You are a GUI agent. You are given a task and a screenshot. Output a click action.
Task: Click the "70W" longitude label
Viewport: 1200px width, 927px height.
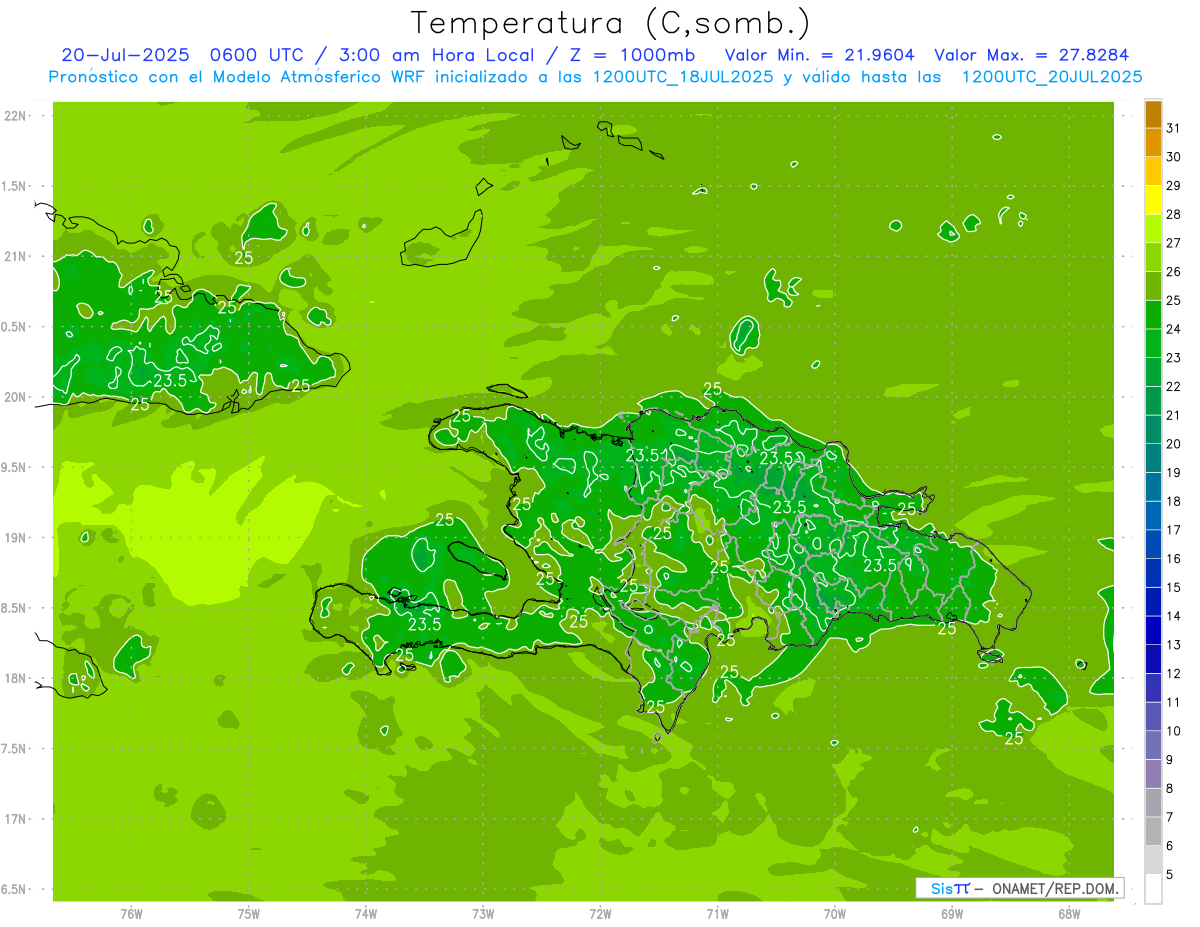834,914
